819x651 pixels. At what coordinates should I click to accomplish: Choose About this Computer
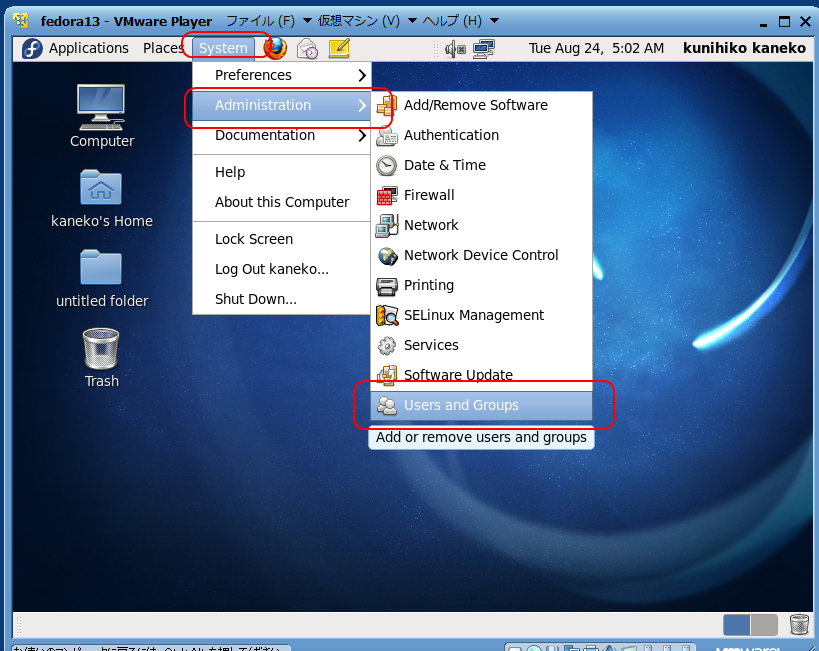click(282, 202)
